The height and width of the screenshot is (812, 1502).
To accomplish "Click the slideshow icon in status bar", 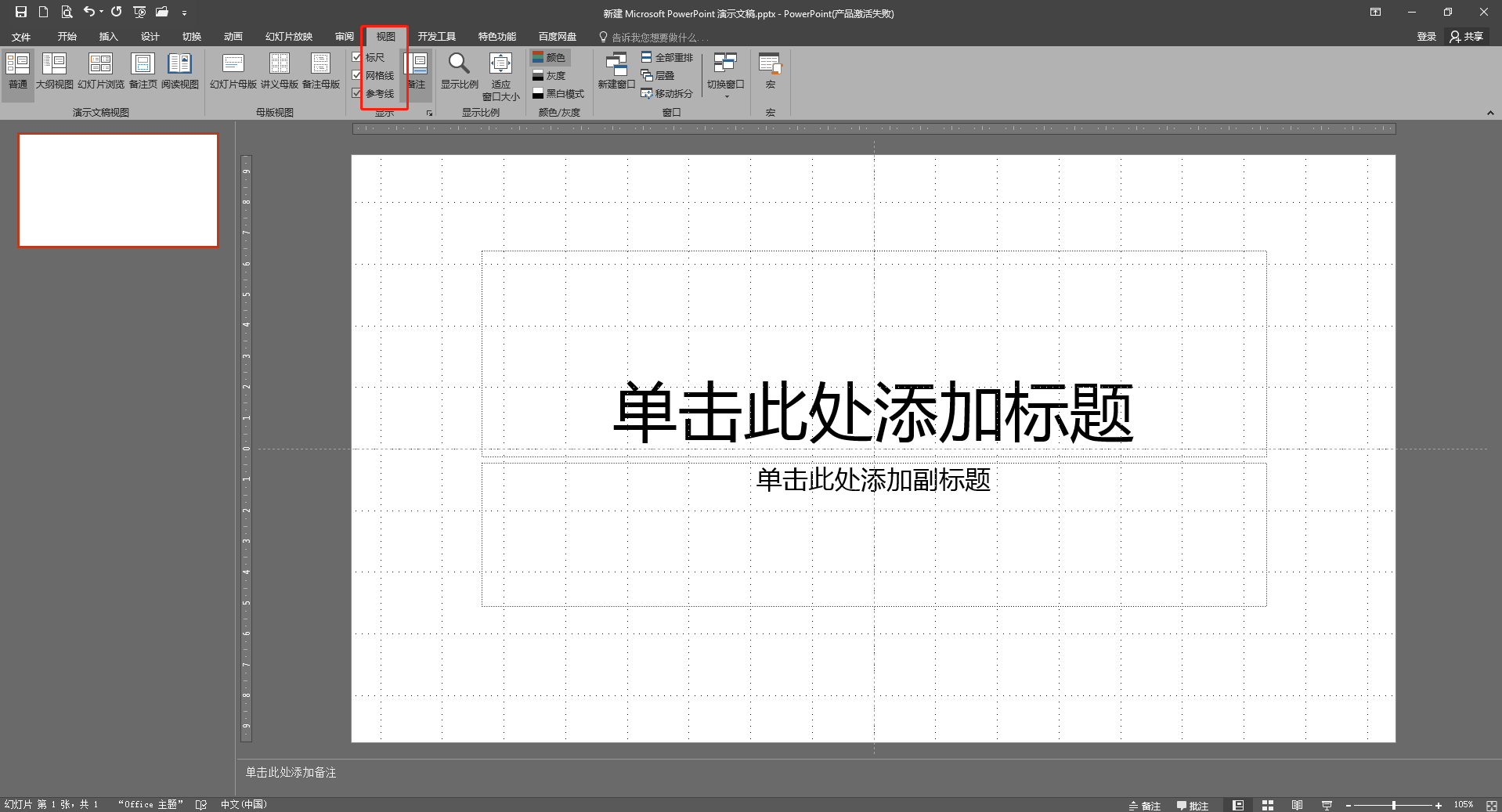I will coord(1327,805).
